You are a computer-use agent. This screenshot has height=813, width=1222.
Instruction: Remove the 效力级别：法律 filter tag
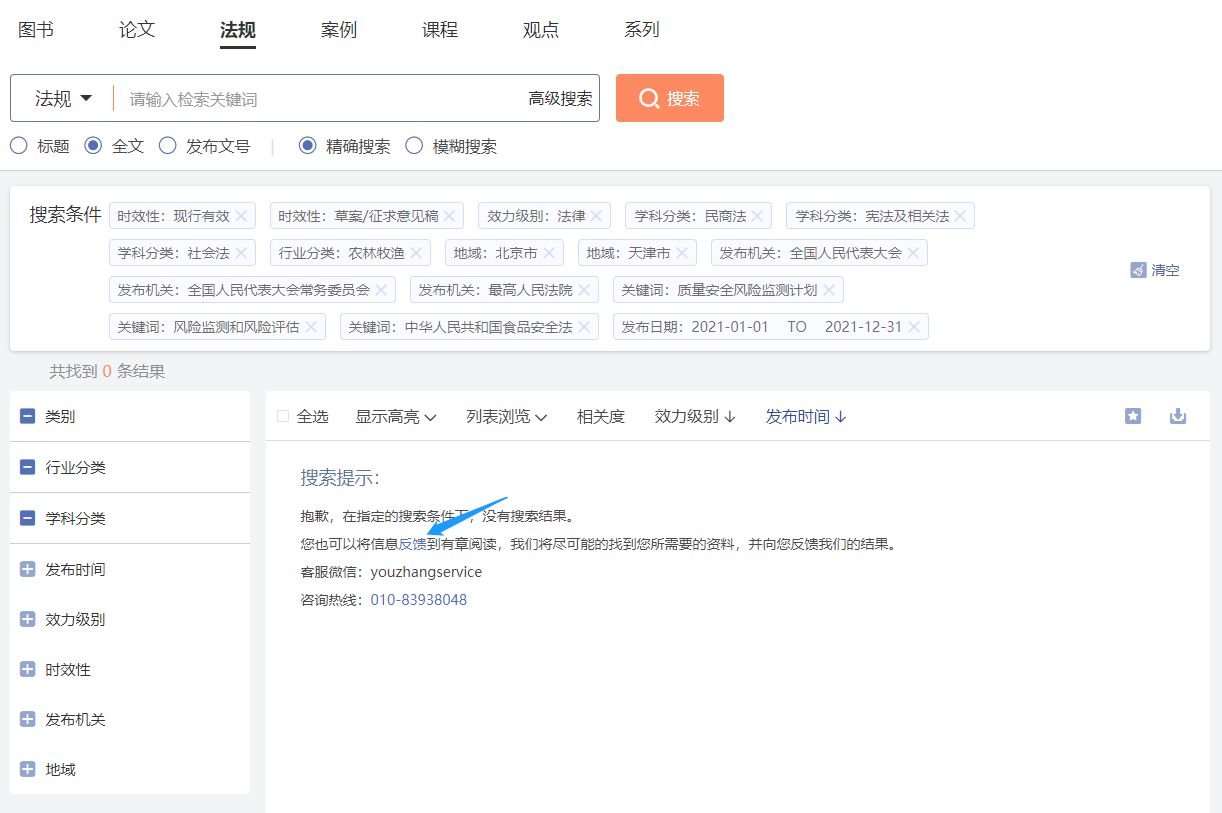point(597,216)
